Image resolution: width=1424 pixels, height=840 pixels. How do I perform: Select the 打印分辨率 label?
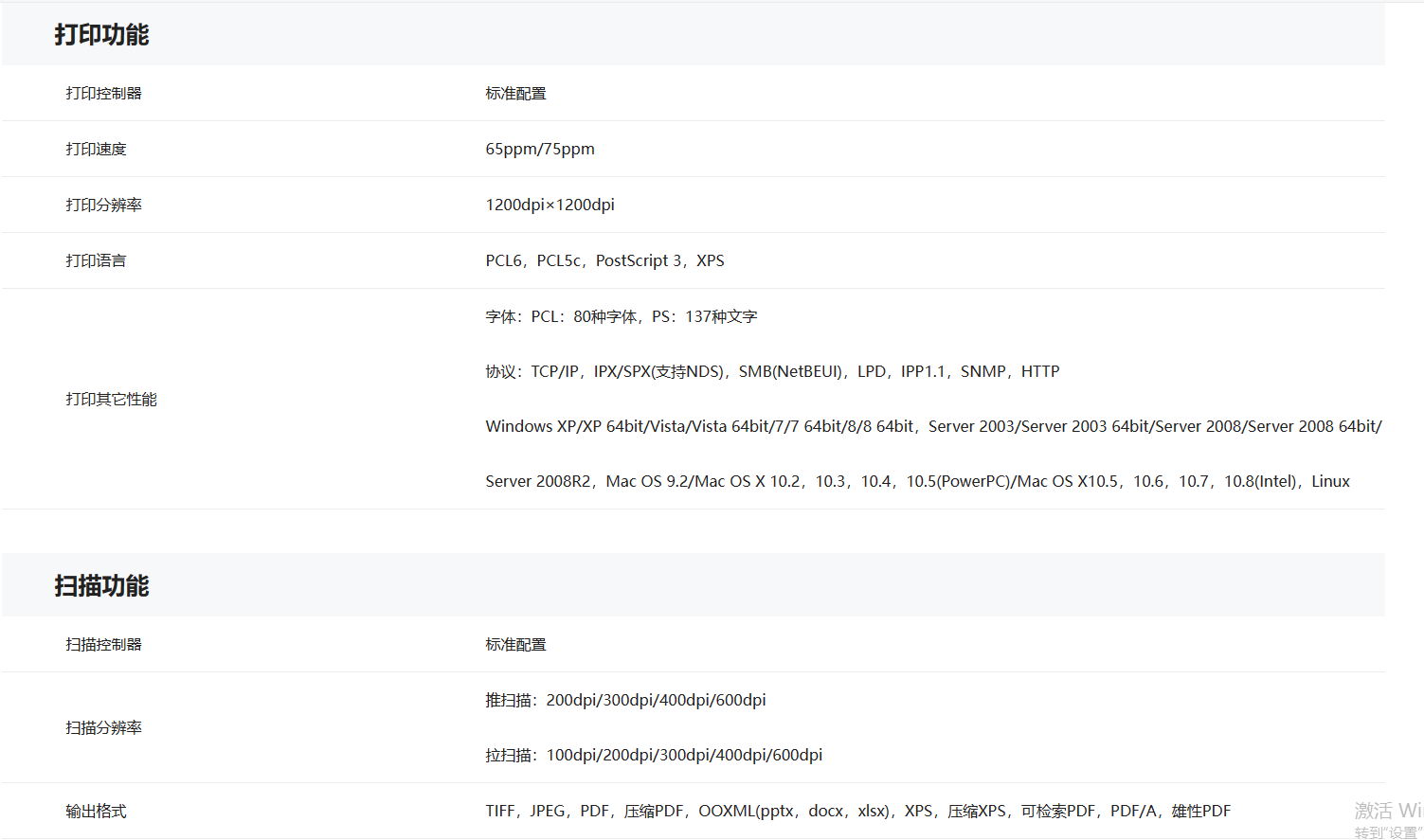click(103, 206)
